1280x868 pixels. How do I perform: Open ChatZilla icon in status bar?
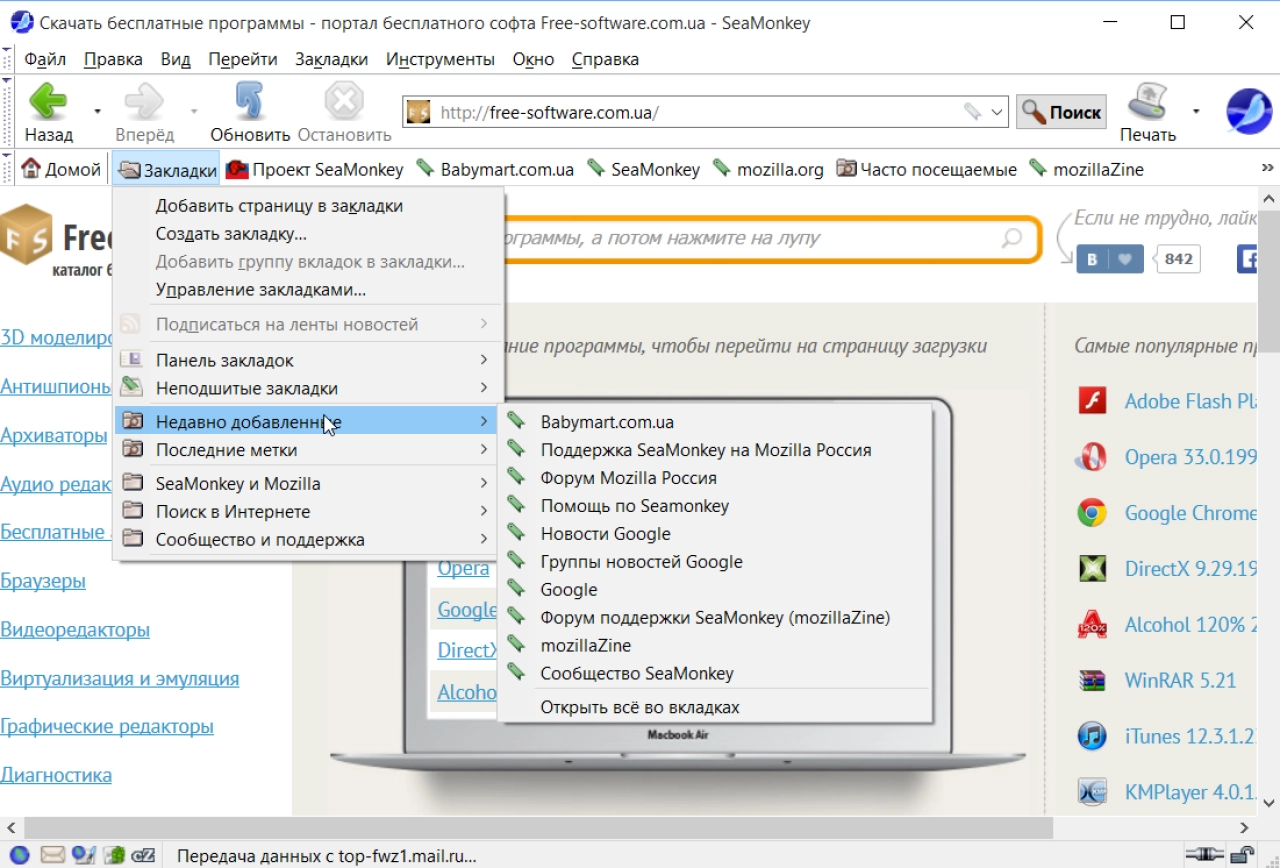[144, 855]
